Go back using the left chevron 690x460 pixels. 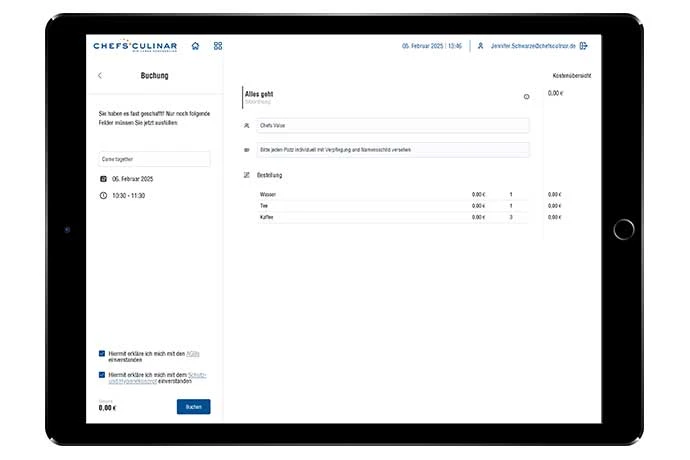100,76
